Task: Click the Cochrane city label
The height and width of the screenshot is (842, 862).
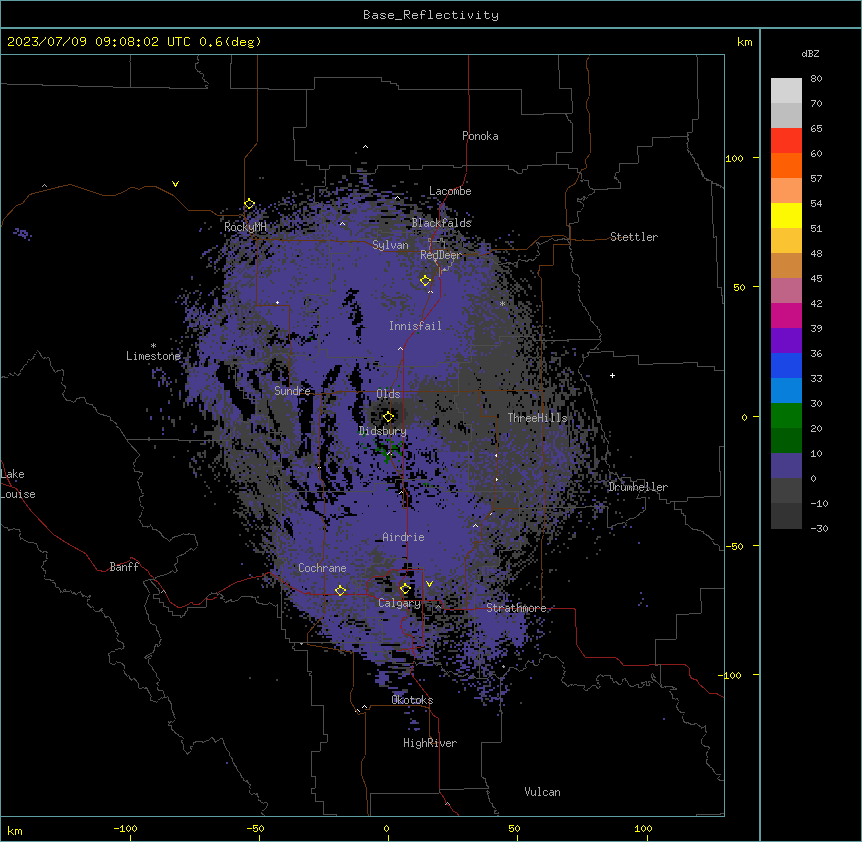Action: click(322, 568)
